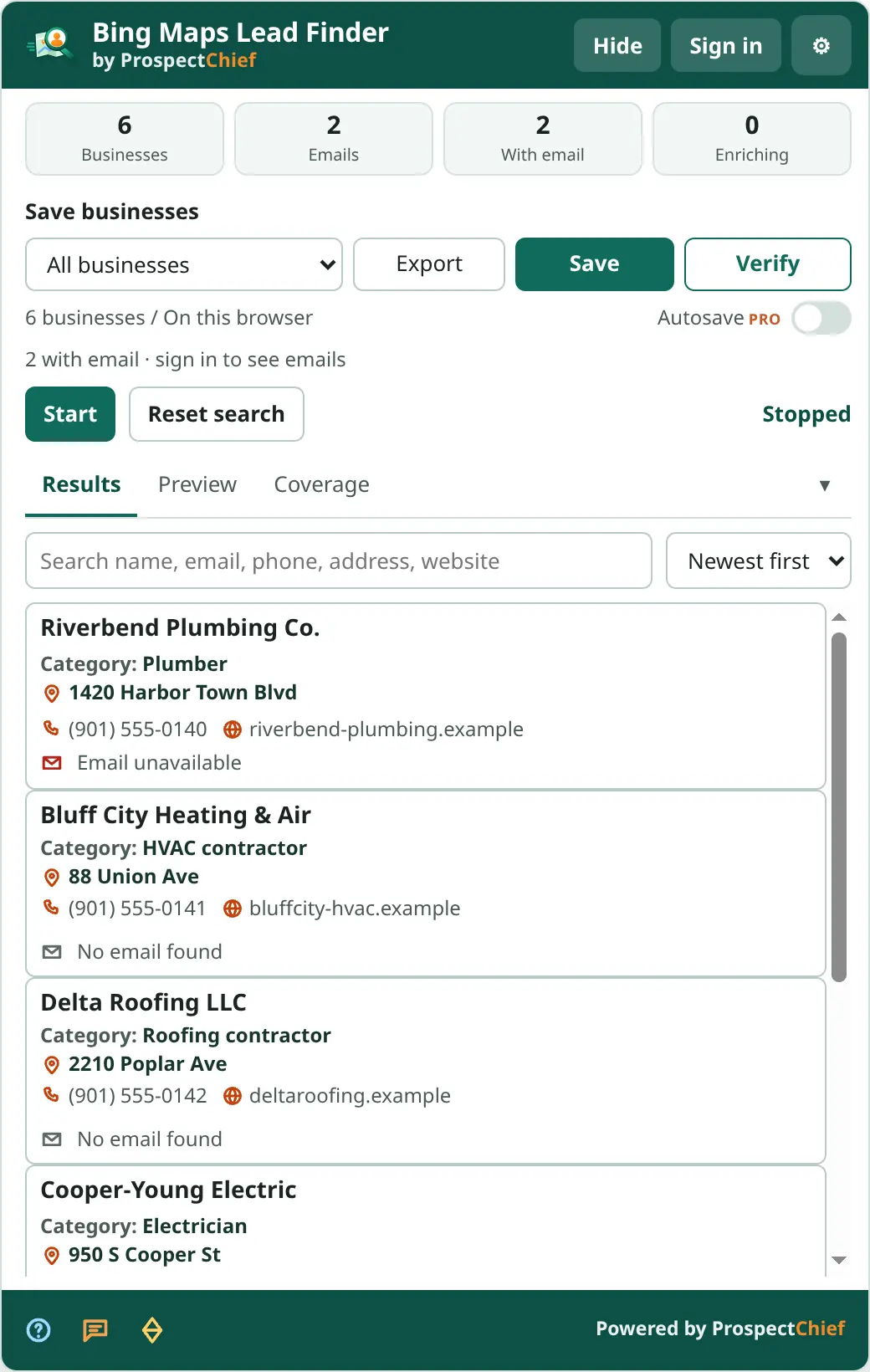The height and width of the screenshot is (1372, 870).
Task: Switch to the Coverage tab
Action: (322, 484)
